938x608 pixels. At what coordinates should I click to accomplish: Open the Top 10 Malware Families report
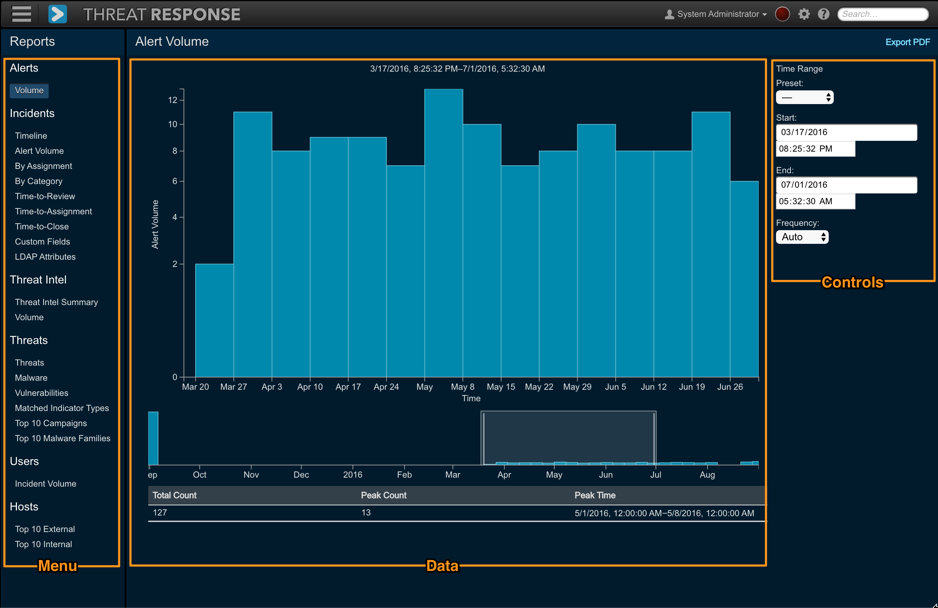coord(62,439)
